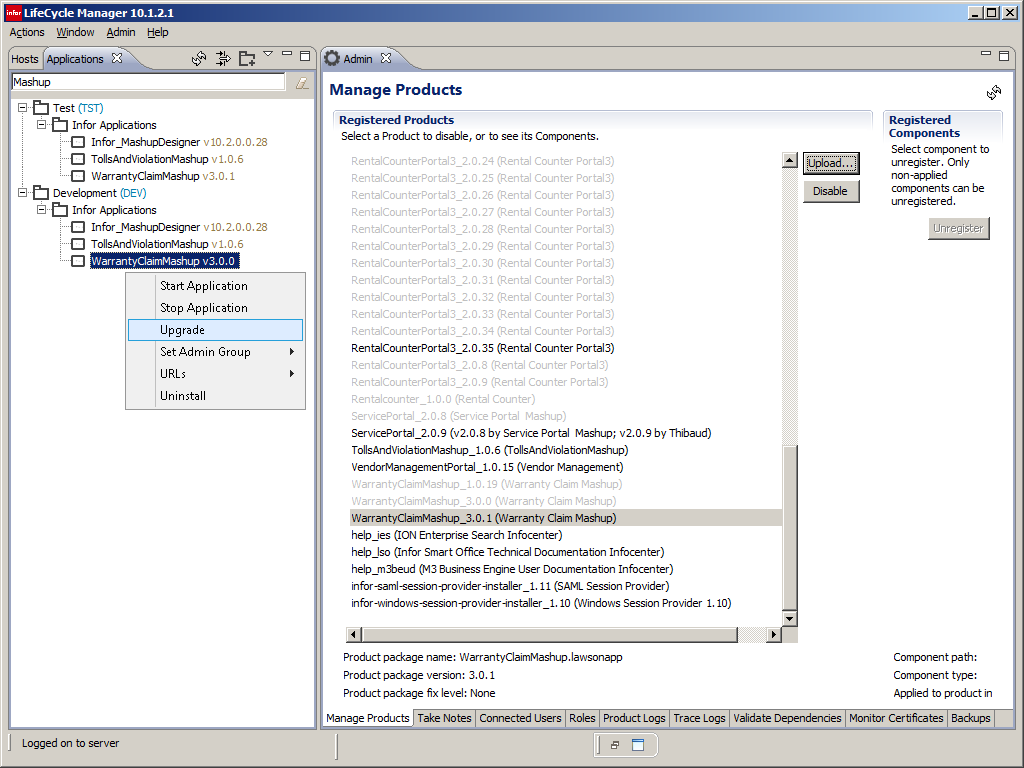Viewport: 1024px width, 768px height.
Task: Click the collapse all arrows icon
Action: tap(223, 58)
